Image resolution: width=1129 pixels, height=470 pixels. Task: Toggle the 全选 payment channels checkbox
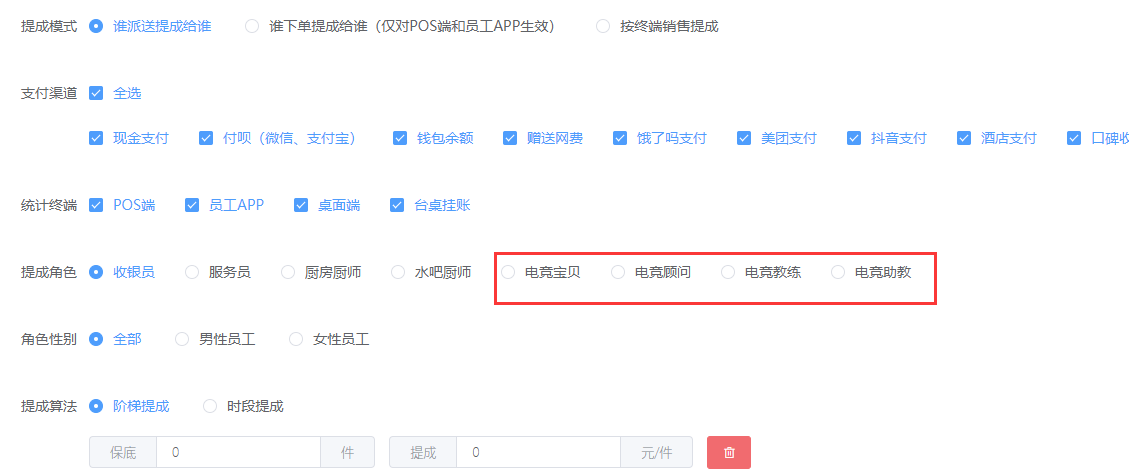click(x=96, y=93)
